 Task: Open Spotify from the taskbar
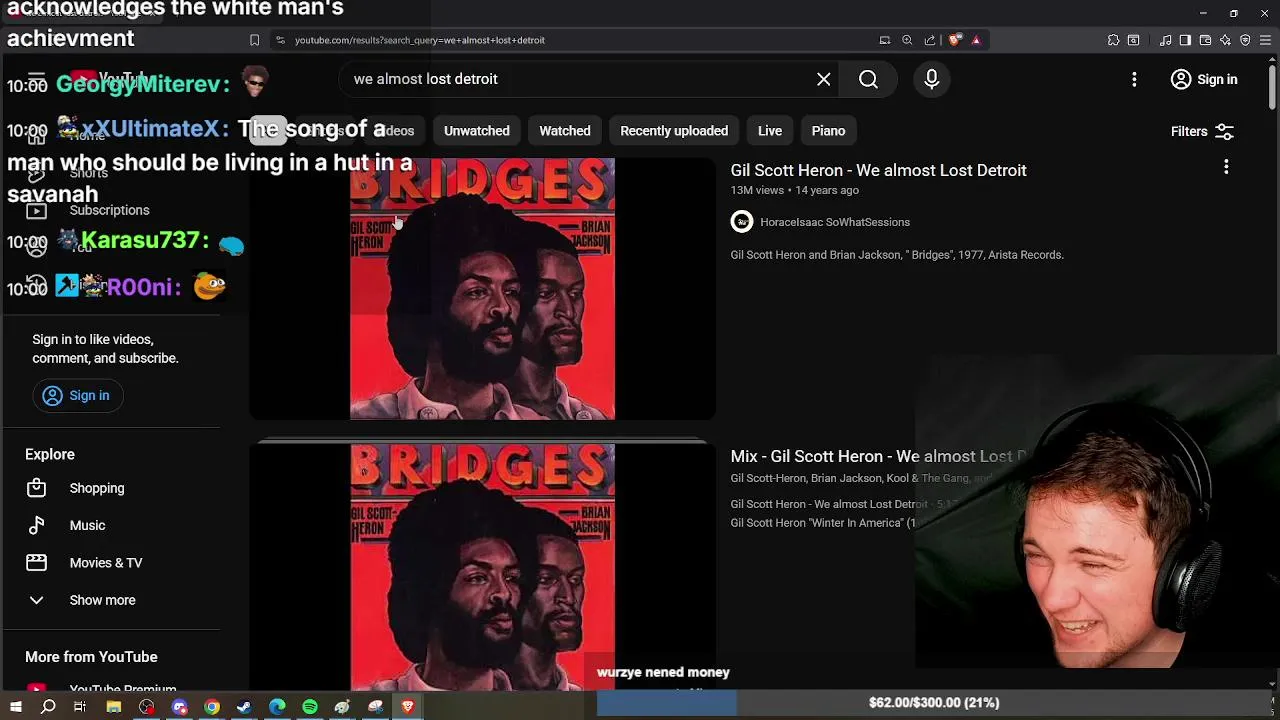[x=310, y=707]
